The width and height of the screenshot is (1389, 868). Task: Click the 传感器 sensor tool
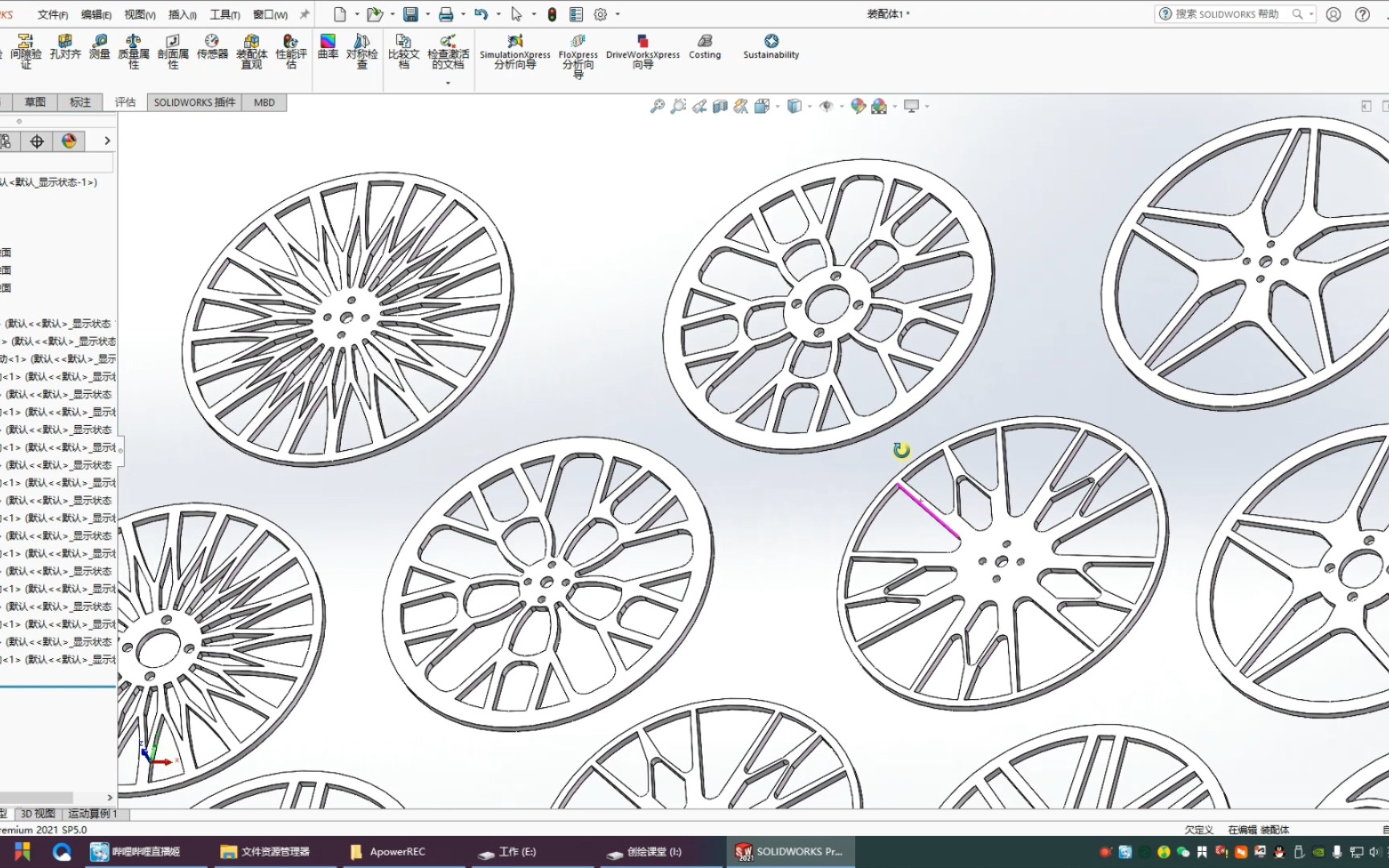click(212, 47)
